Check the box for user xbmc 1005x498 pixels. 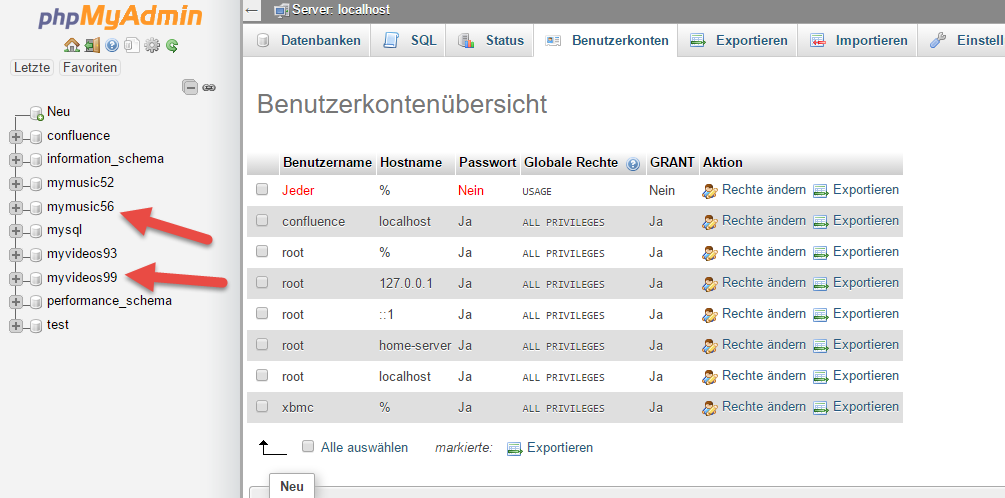[262, 406]
